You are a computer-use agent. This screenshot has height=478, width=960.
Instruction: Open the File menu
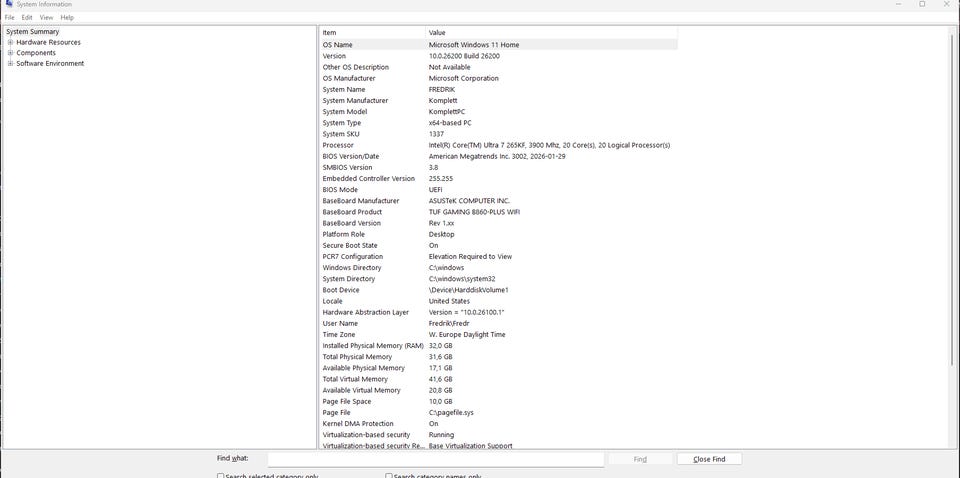pos(9,18)
